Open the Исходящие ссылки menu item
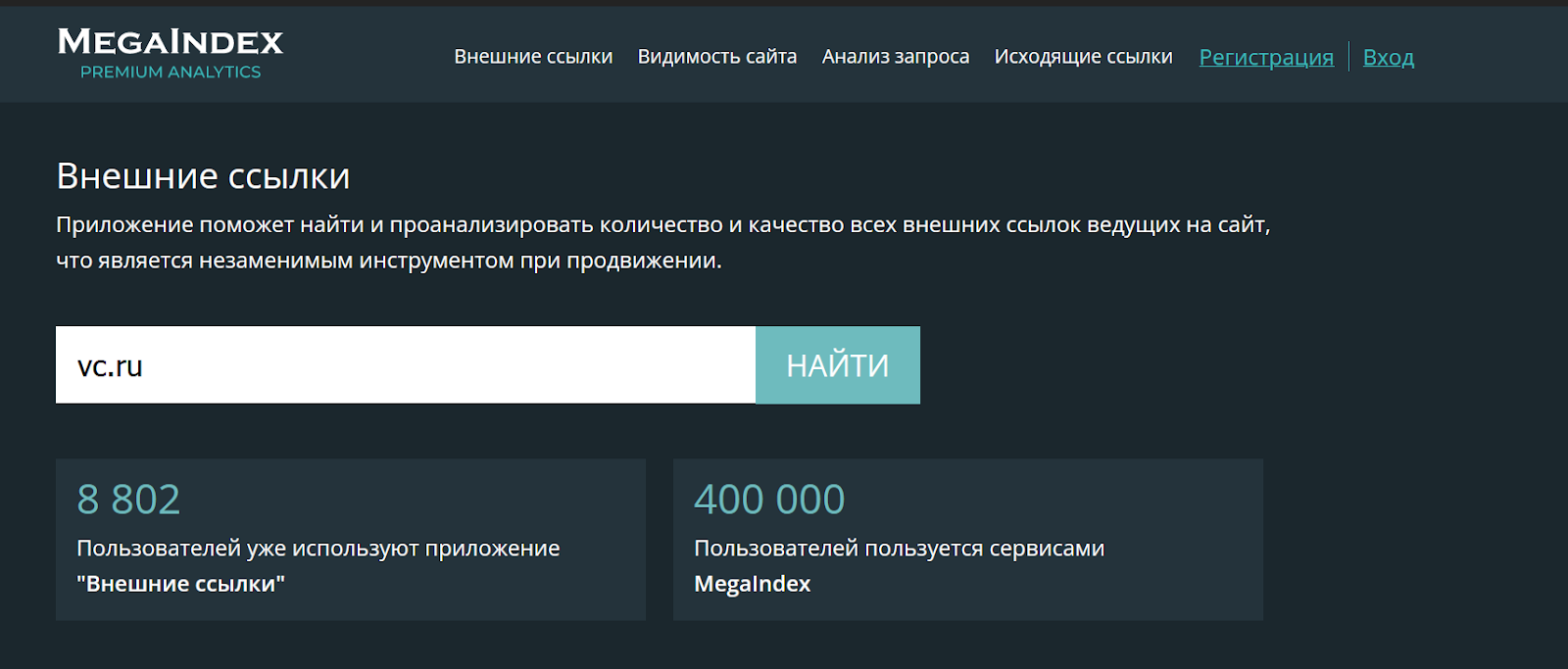Viewport: 1568px width, 669px height. pyautogui.click(x=1084, y=57)
